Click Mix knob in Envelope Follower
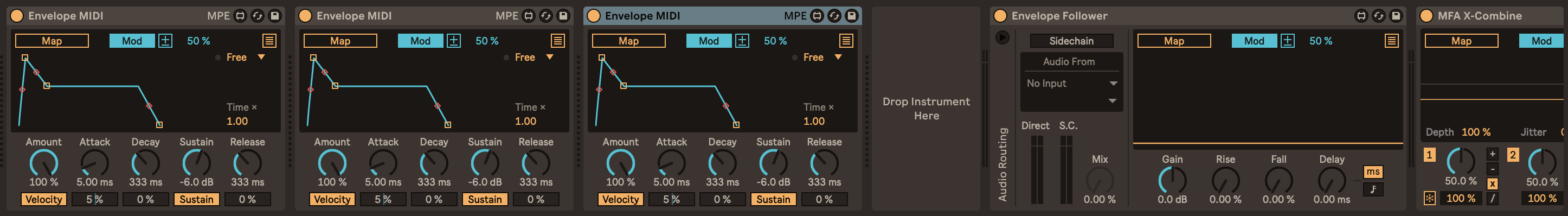The height and width of the screenshot is (216, 1568). click(x=1100, y=180)
